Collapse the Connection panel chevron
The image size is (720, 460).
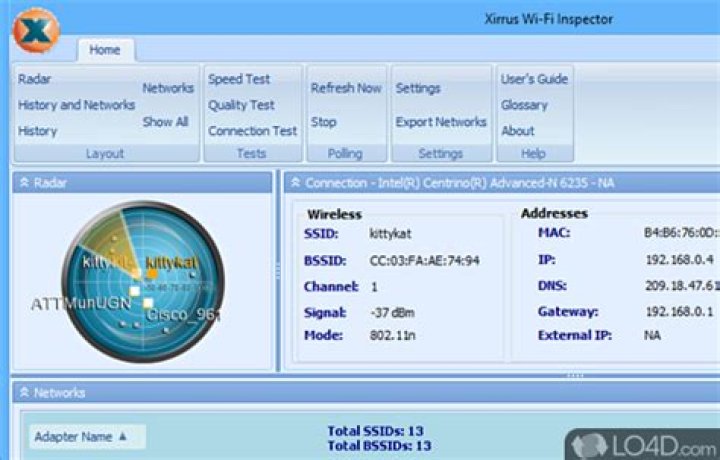296,183
